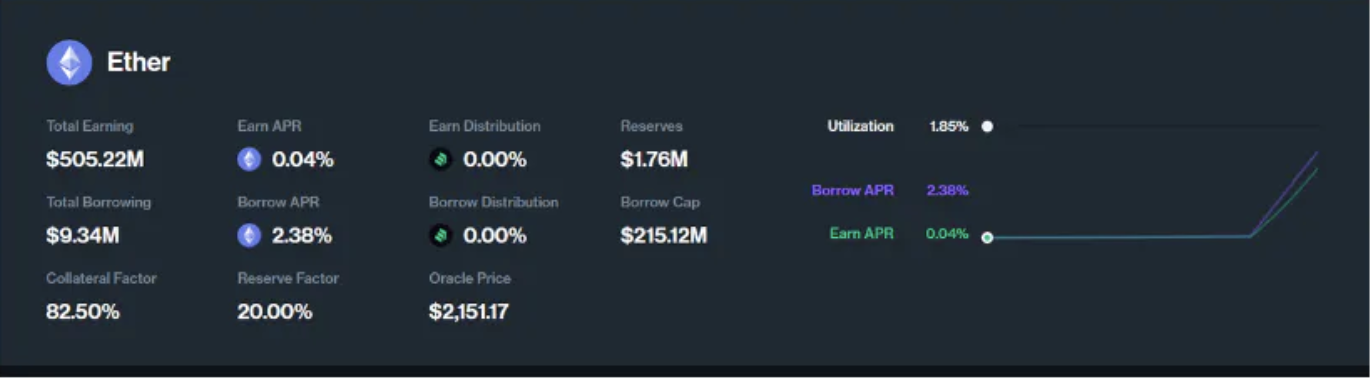Click the Total Earning value $505.22M
The height and width of the screenshot is (378, 1370).
tap(95, 159)
